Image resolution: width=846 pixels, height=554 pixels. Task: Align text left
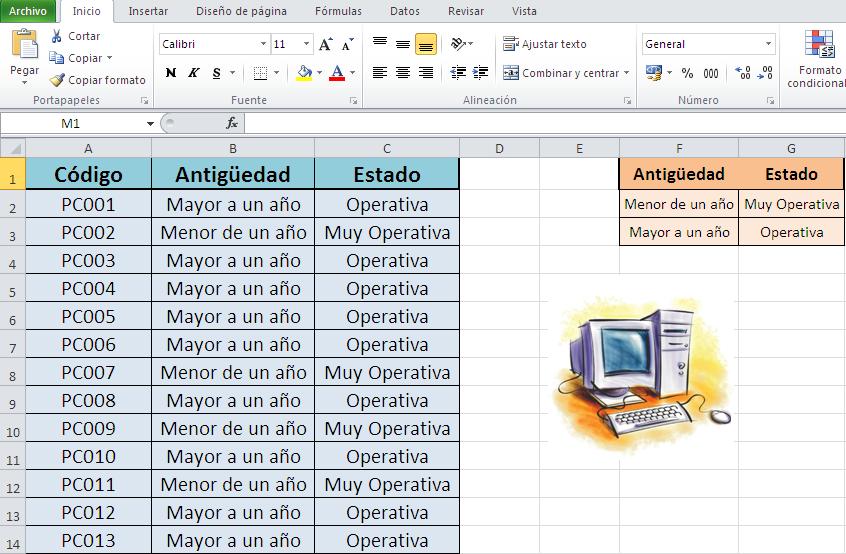(380, 73)
